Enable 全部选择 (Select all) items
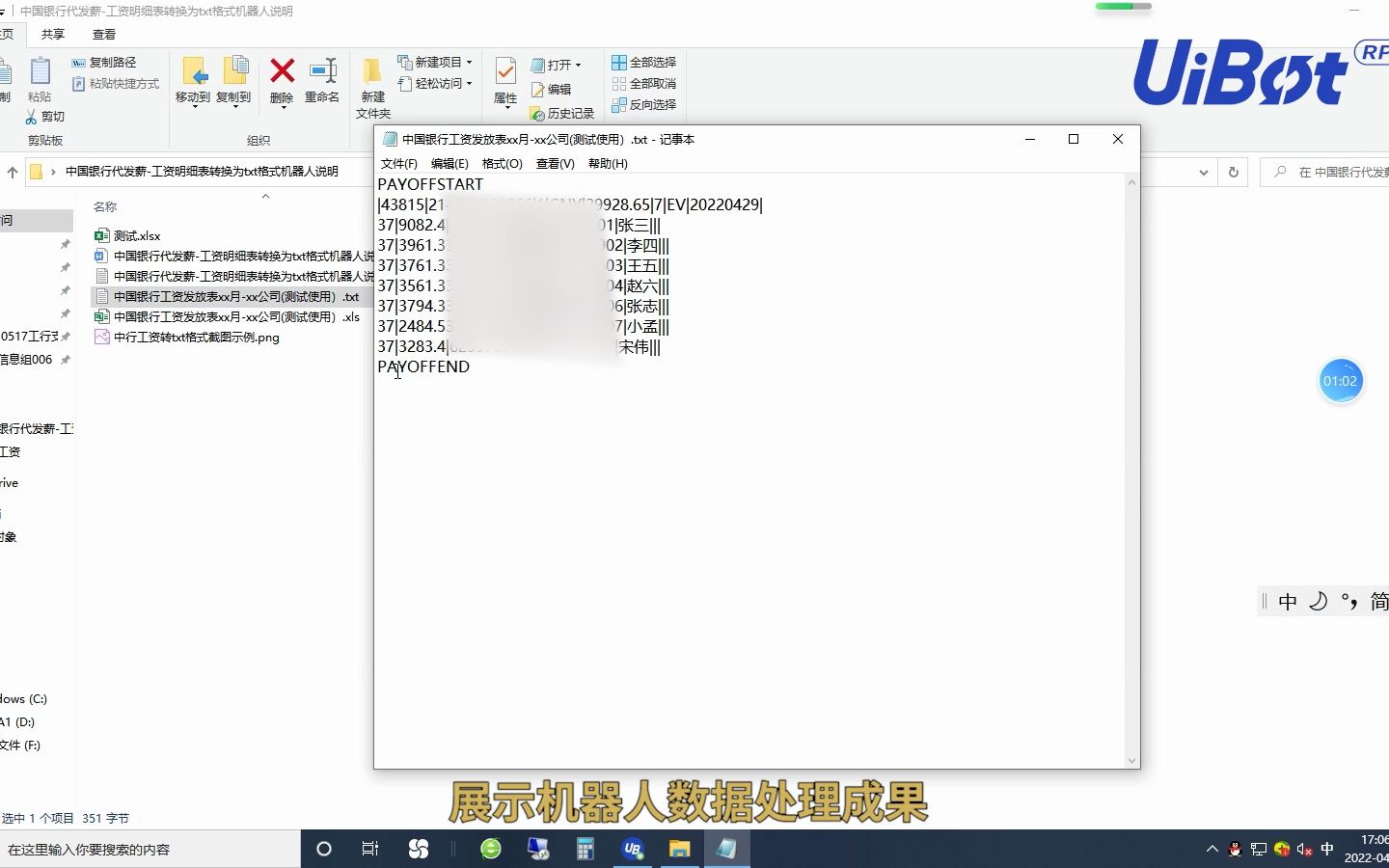The width and height of the screenshot is (1389, 868). pyautogui.click(x=644, y=62)
